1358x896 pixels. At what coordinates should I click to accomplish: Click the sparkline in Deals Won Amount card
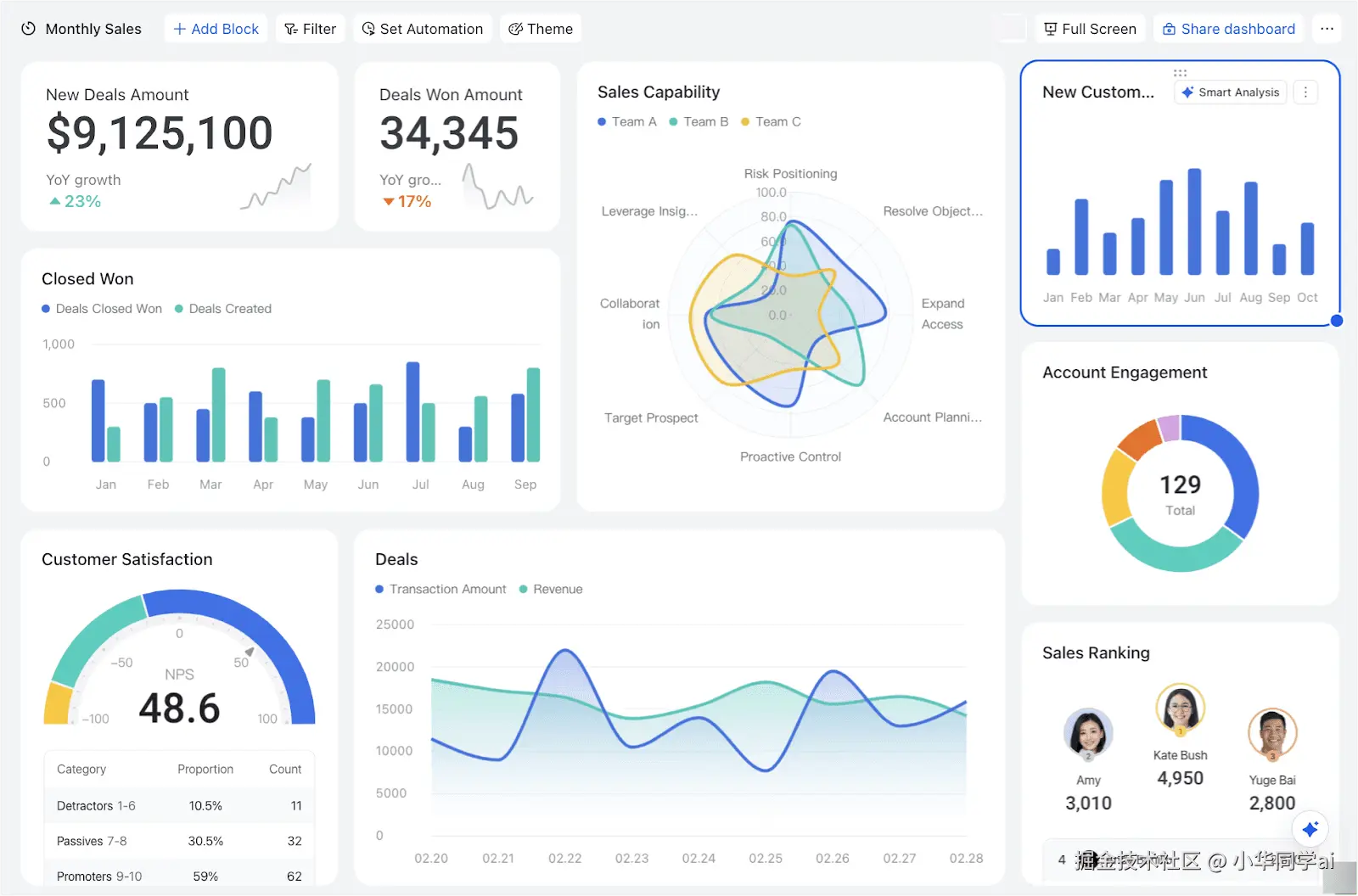click(x=497, y=187)
